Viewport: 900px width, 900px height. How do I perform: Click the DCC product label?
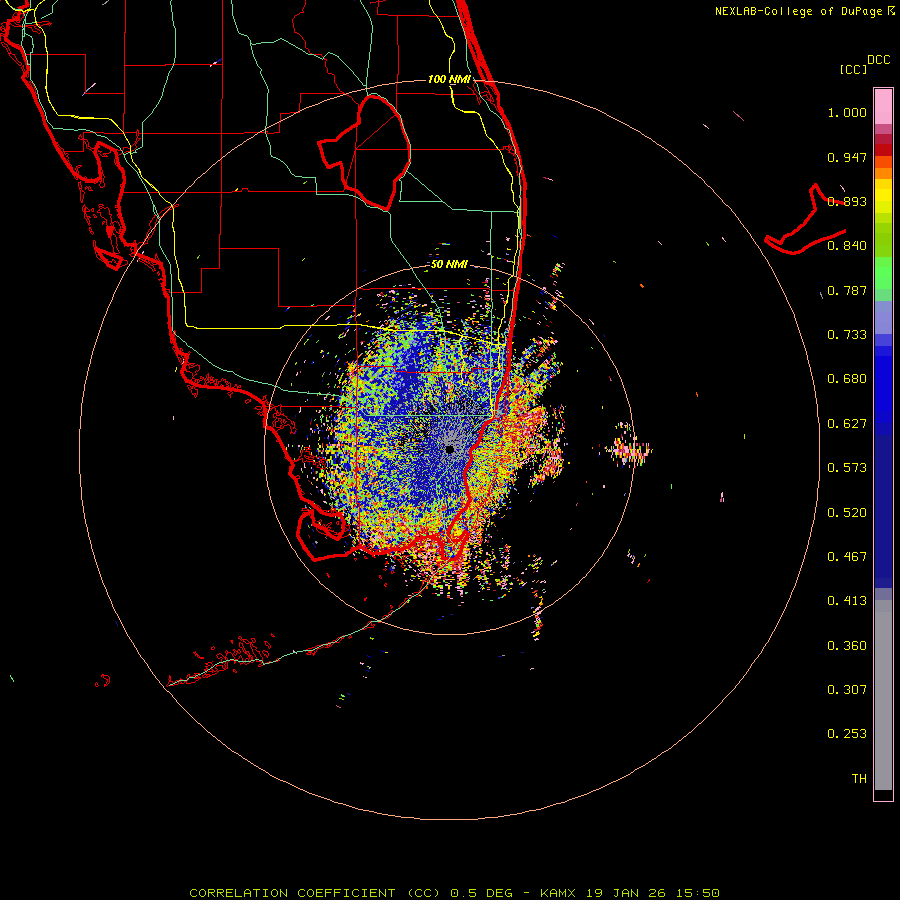878,60
